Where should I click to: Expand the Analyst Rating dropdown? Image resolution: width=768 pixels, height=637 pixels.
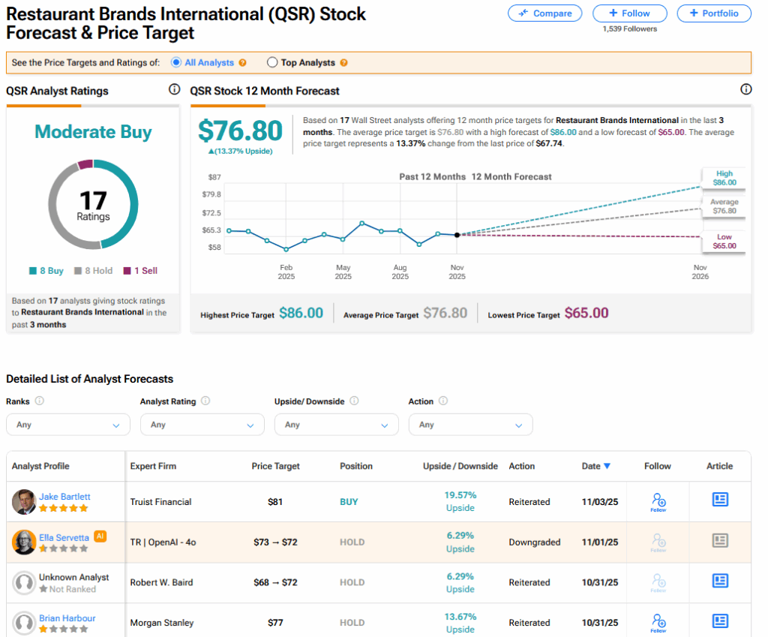202,424
